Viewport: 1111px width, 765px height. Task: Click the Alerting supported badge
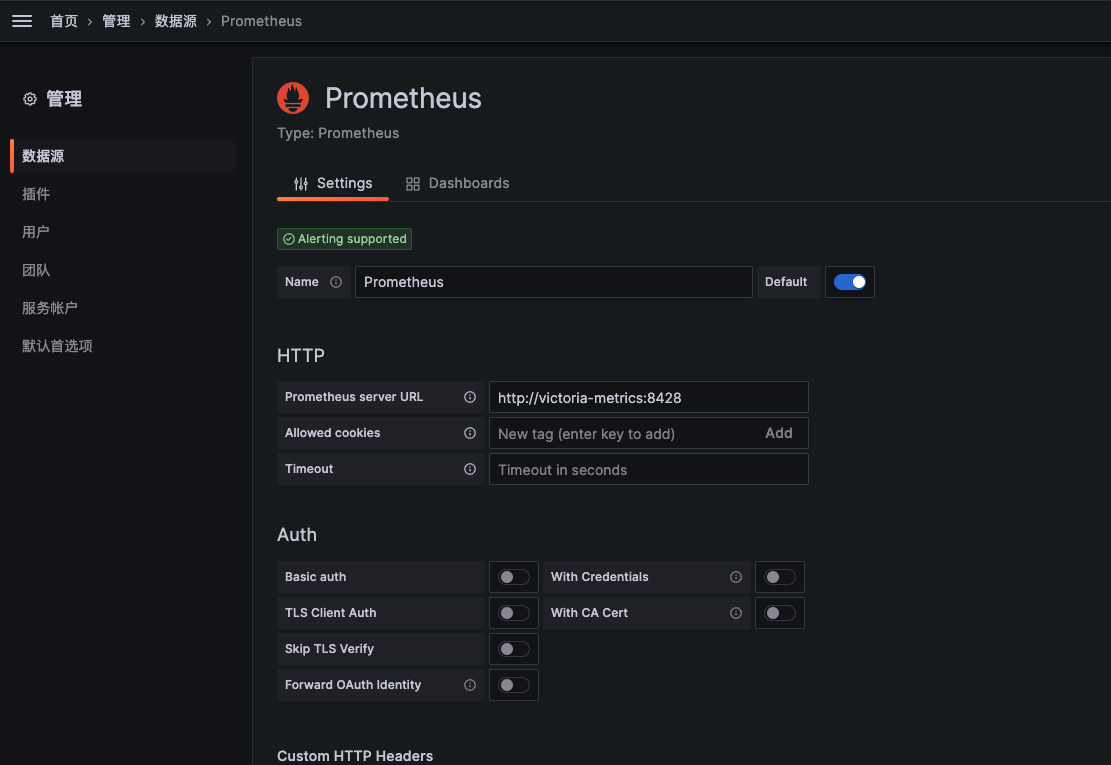(344, 239)
